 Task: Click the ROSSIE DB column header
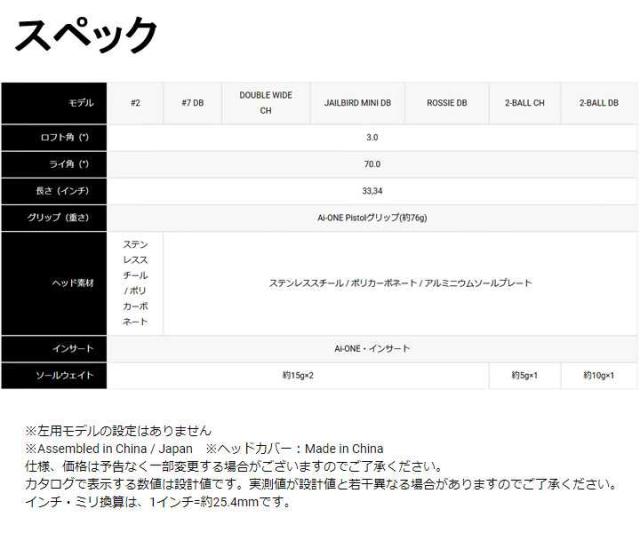click(x=446, y=103)
